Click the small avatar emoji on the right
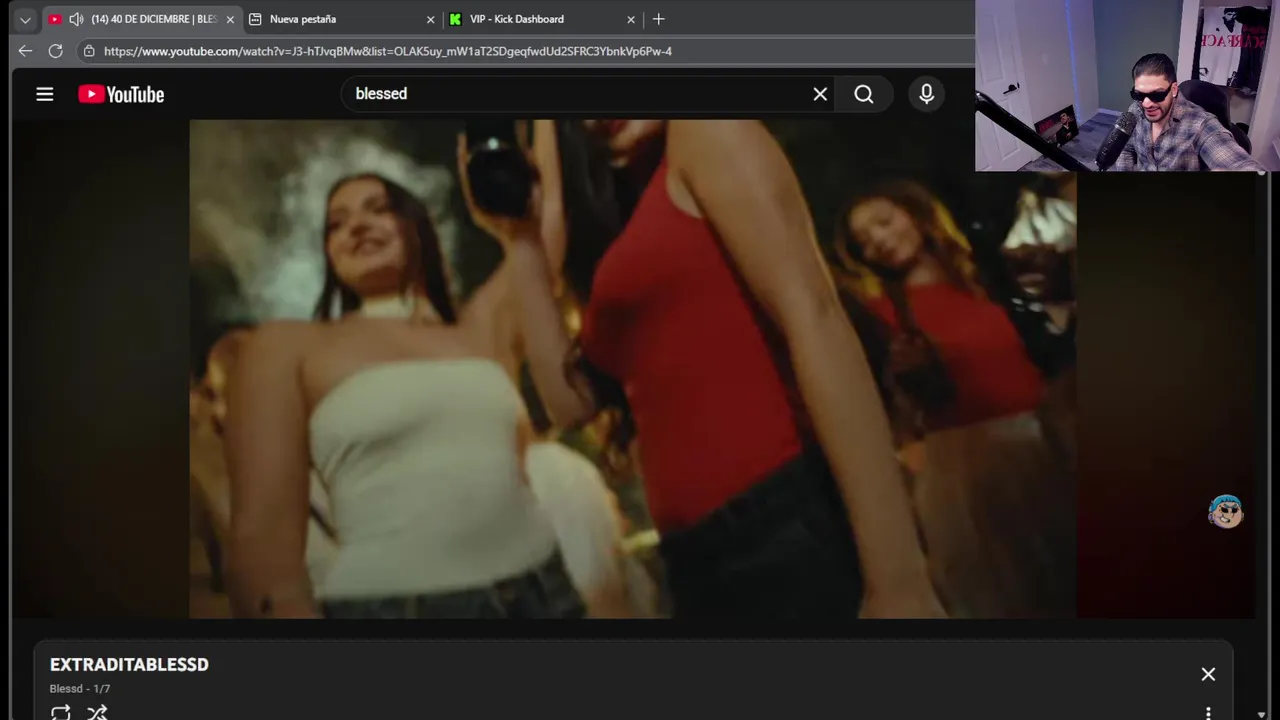 coord(1225,511)
